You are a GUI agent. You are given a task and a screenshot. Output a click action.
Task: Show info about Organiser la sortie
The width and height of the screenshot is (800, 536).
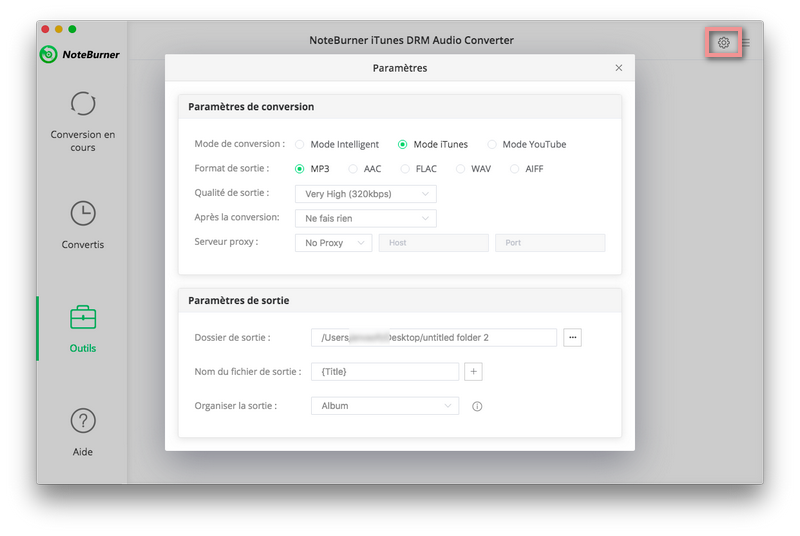pyautogui.click(x=477, y=406)
